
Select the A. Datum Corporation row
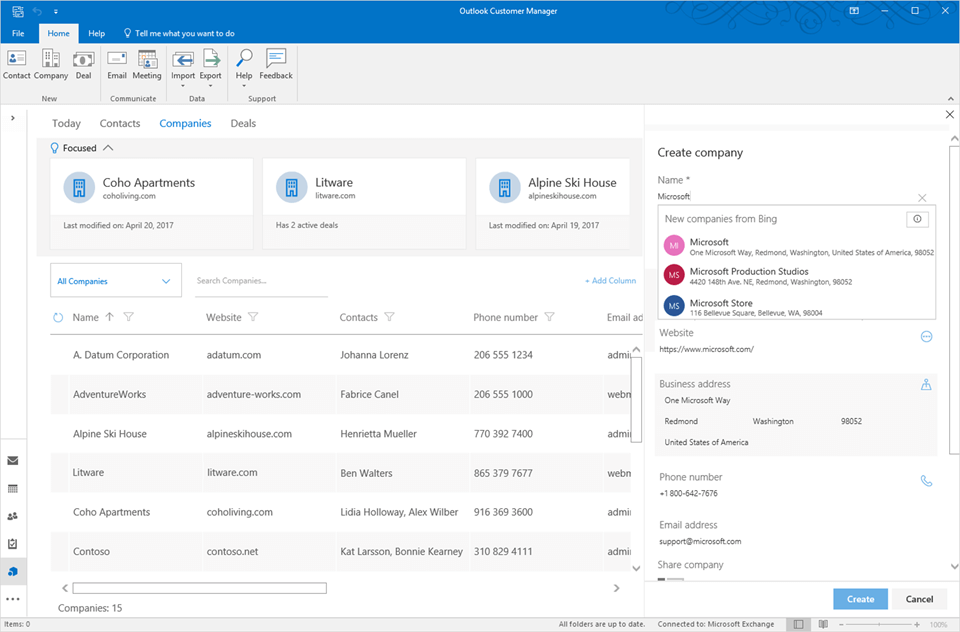click(x=340, y=355)
